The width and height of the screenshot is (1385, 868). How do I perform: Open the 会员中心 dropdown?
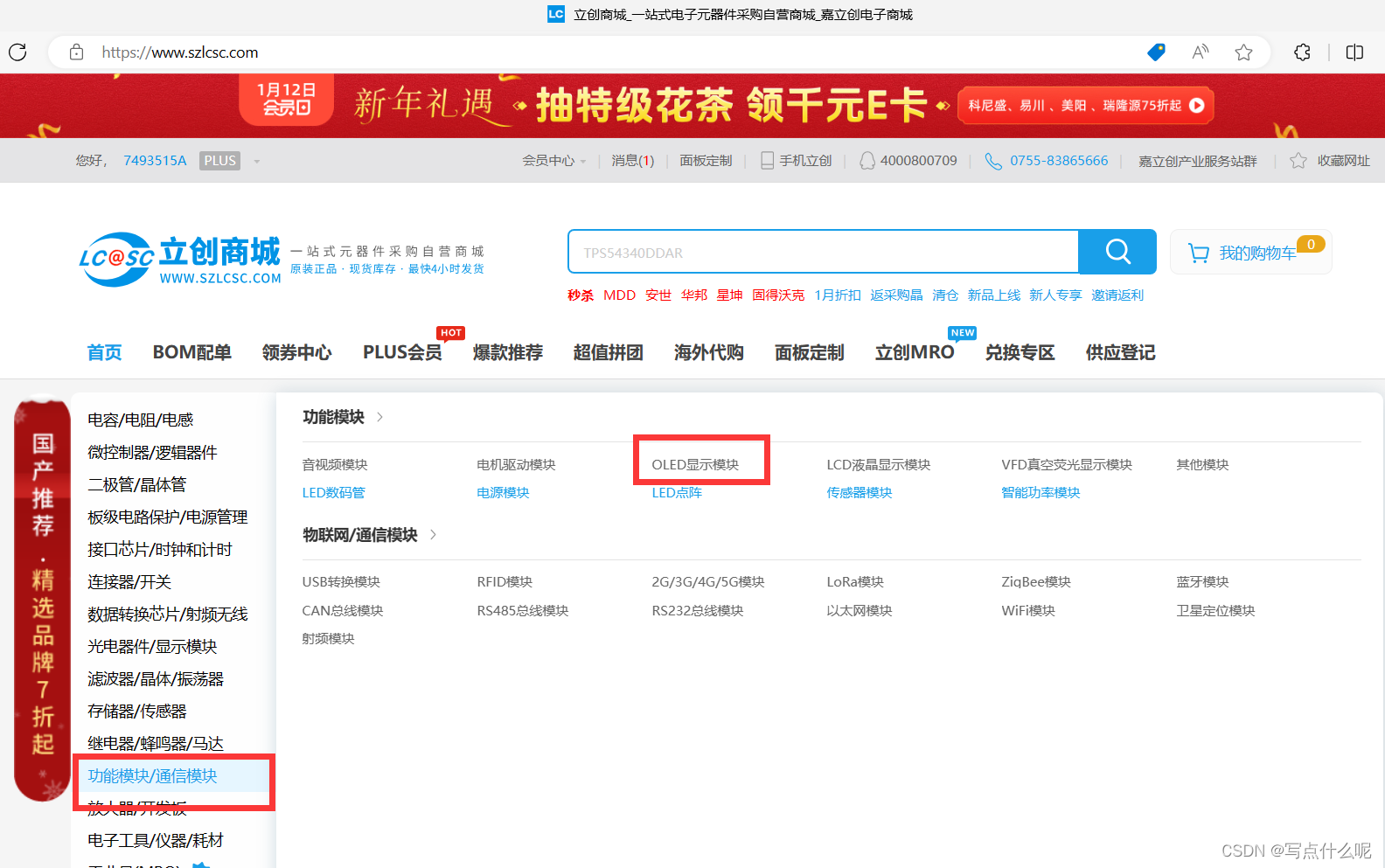click(x=554, y=161)
